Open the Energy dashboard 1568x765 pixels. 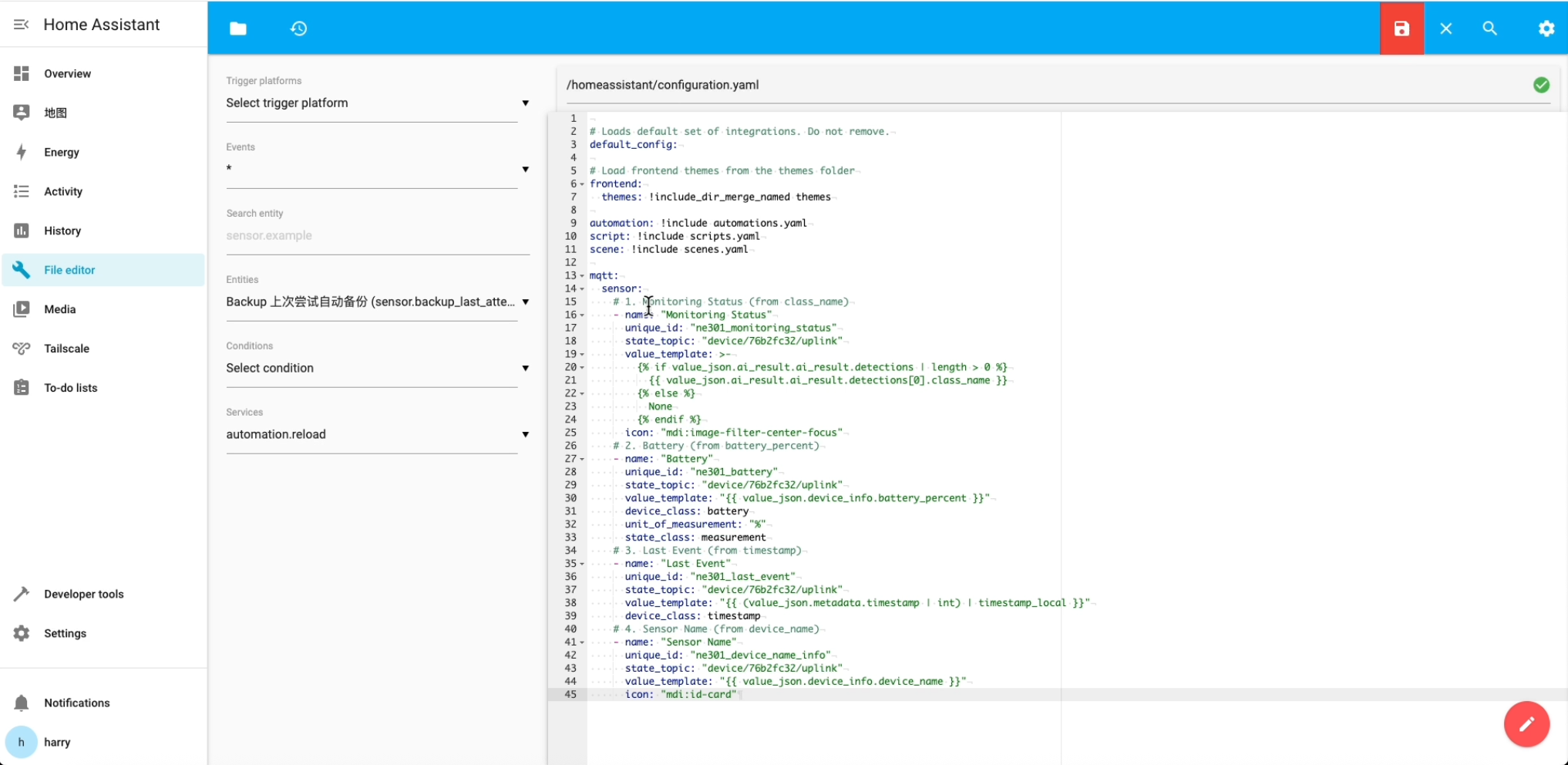[x=62, y=152]
